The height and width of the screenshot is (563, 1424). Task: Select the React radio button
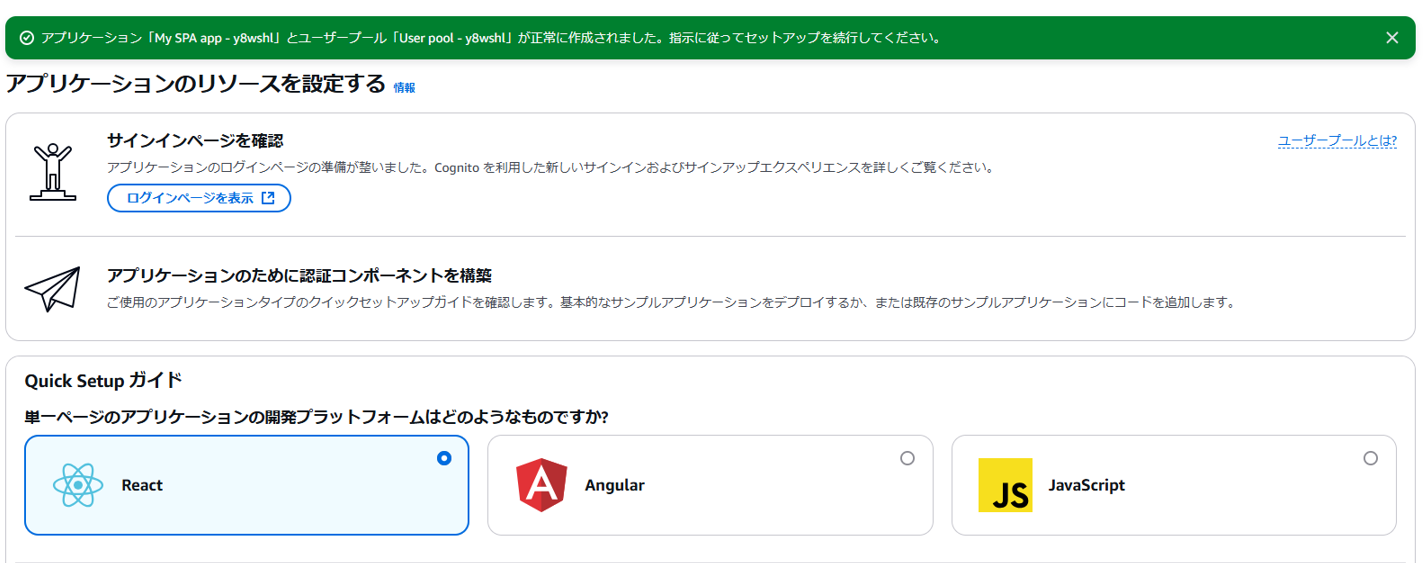click(x=444, y=458)
